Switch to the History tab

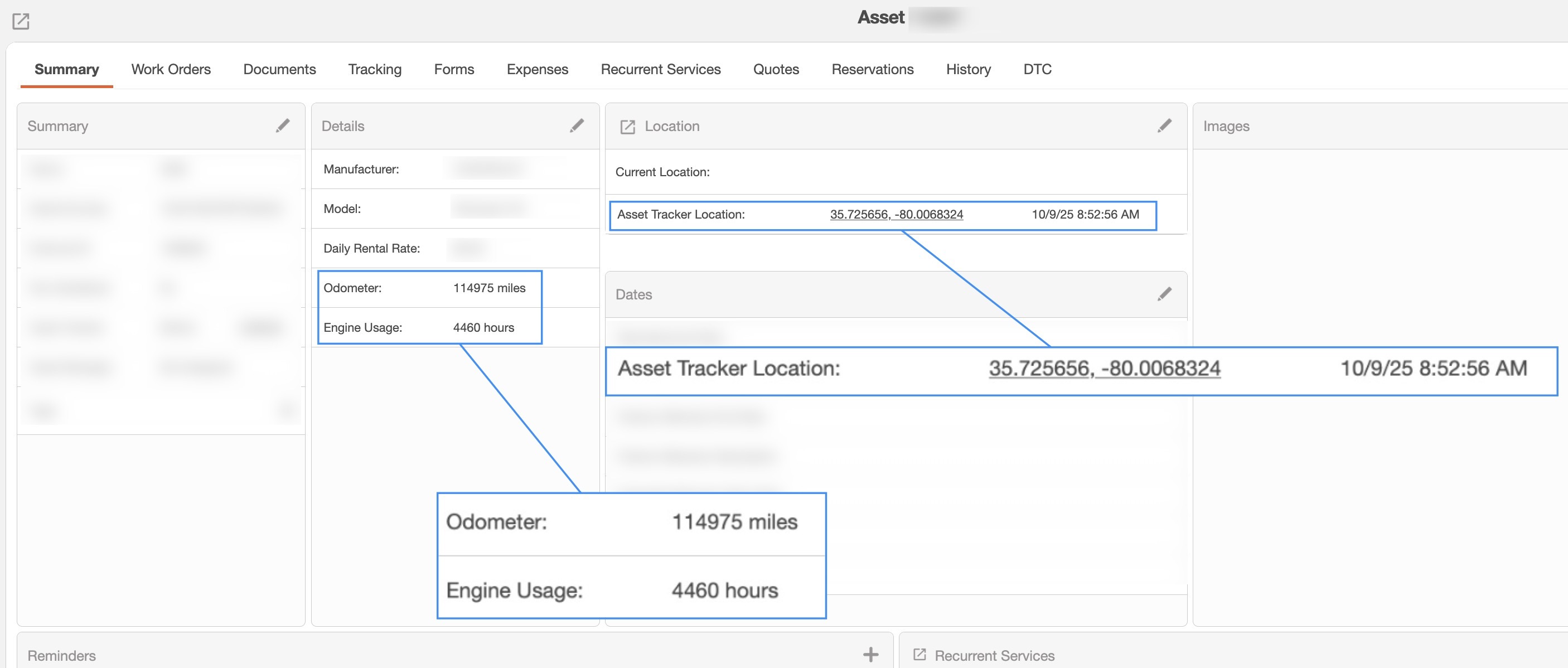[967, 69]
